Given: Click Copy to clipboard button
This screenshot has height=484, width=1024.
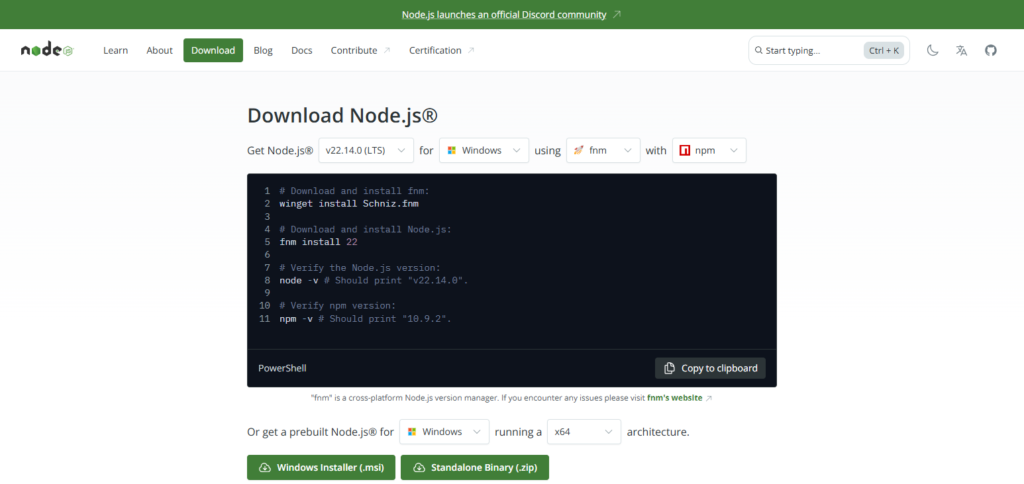Looking at the screenshot, I should [x=711, y=368].
